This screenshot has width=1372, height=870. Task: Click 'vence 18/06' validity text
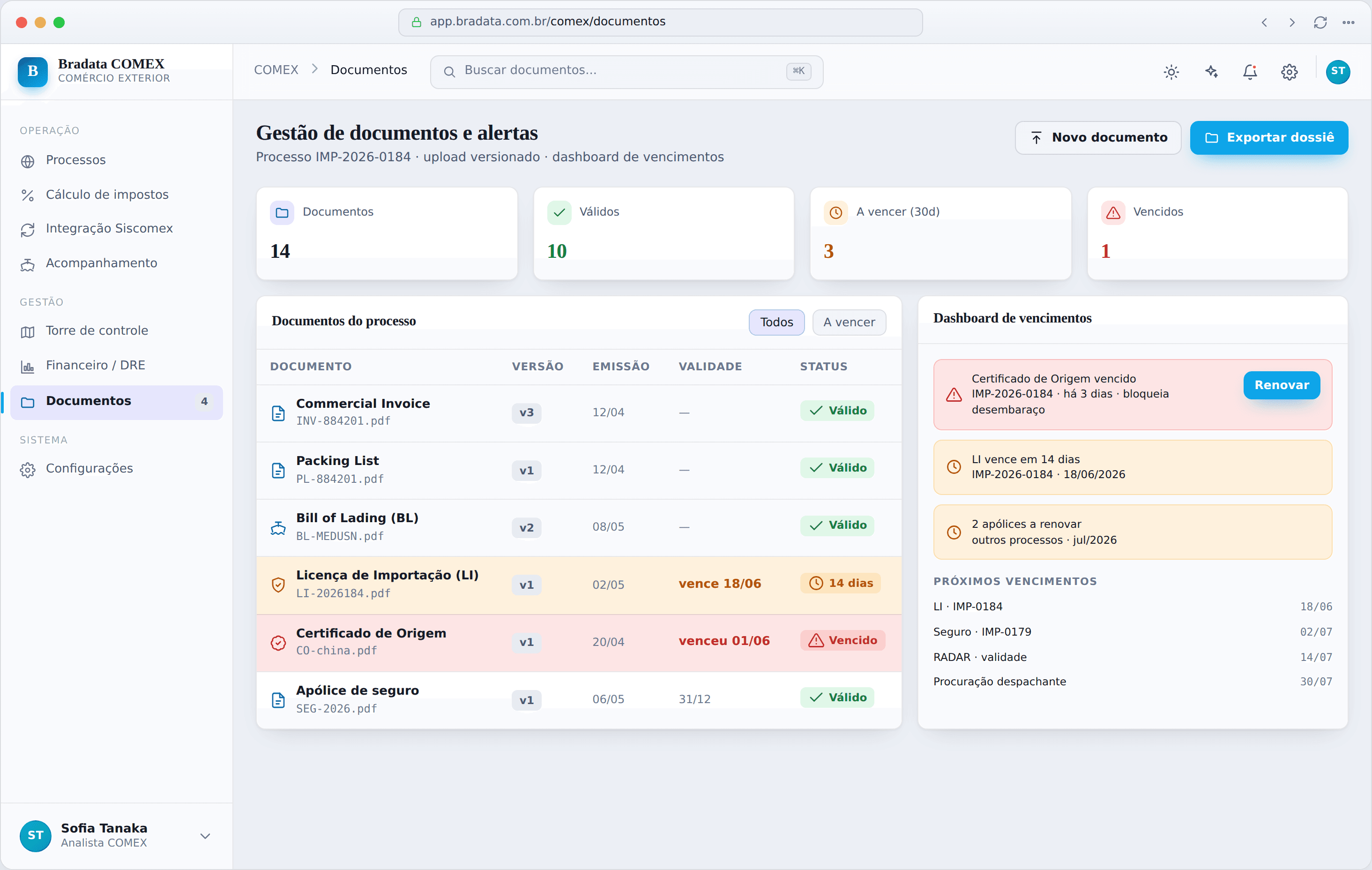[x=720, y=584]
